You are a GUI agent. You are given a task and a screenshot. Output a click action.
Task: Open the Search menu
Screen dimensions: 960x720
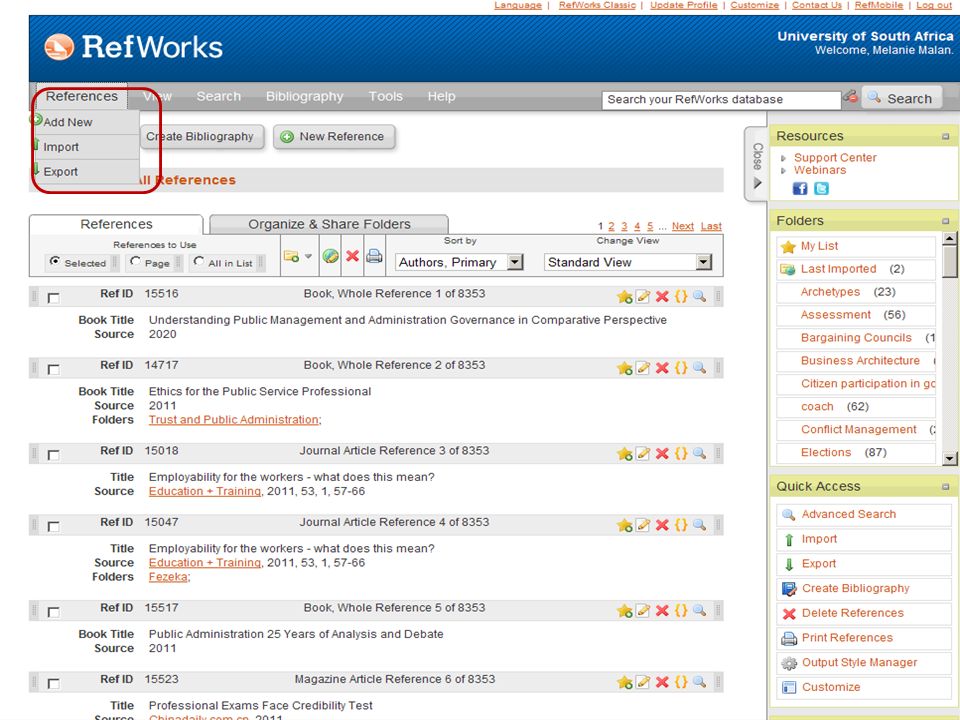coord(219,96)
